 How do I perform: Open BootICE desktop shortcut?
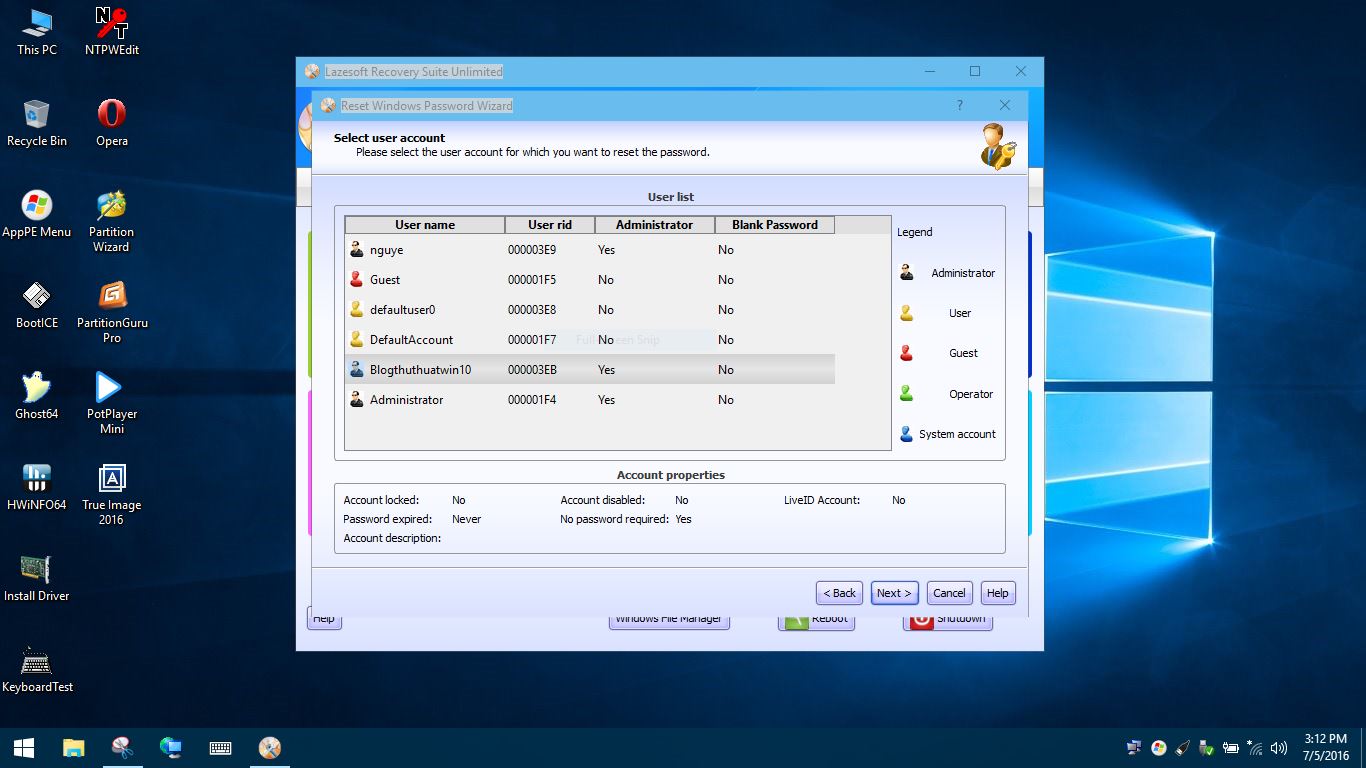point(37,305)
